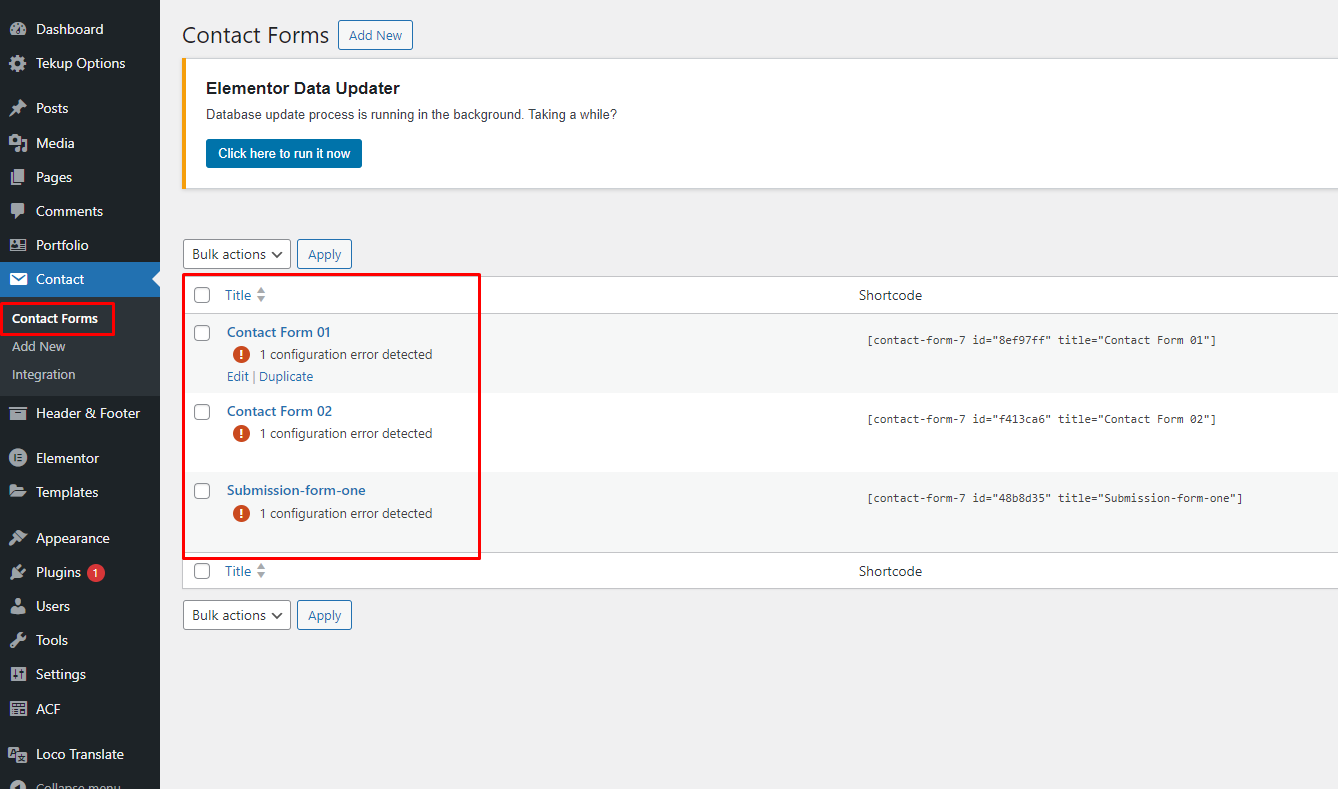The height and width of the screenshot is (789, 1338).
Task: Click the bottom Apply button
Action: coord(324,615)
